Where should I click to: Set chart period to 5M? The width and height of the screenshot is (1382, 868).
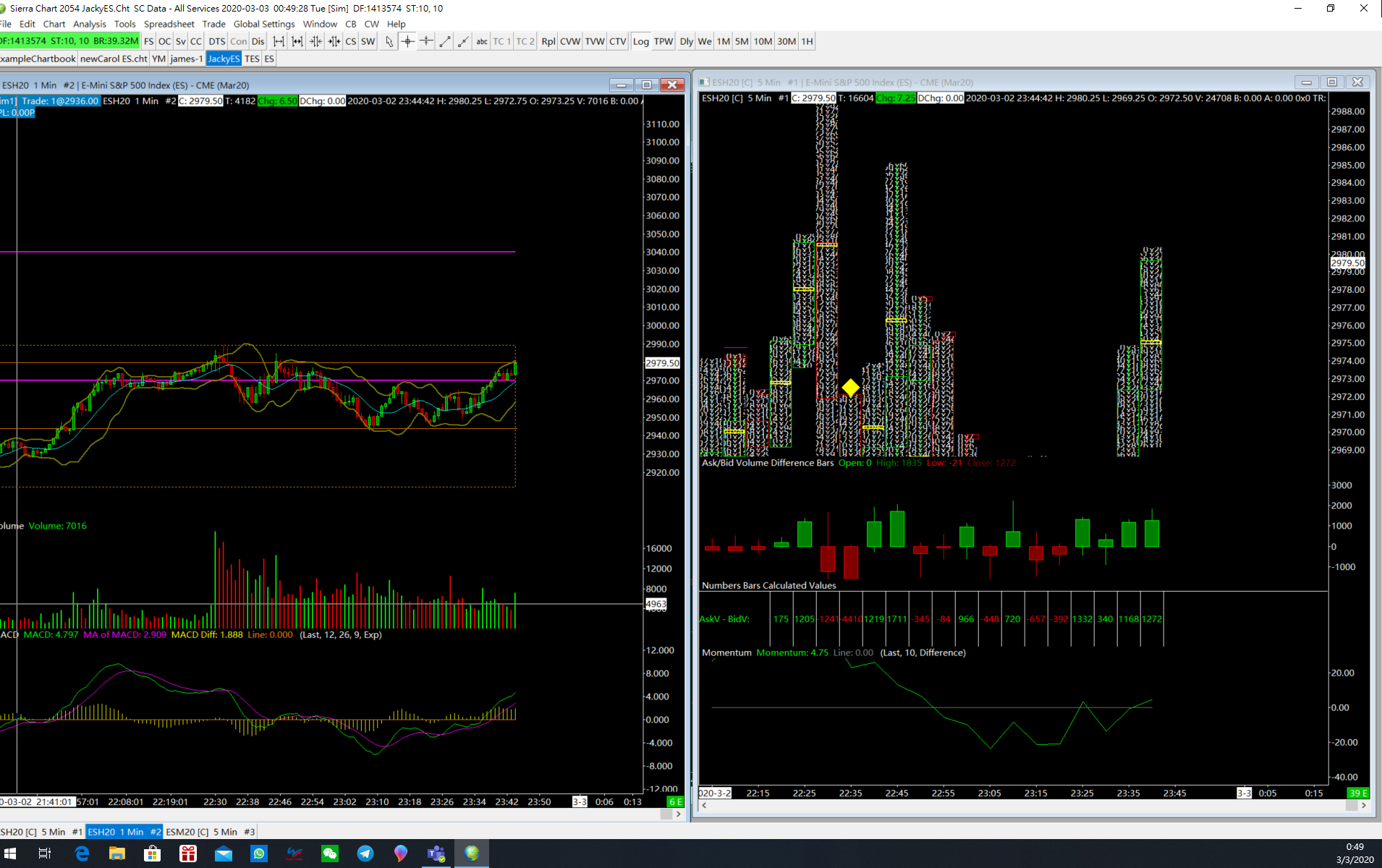(742, 41)
